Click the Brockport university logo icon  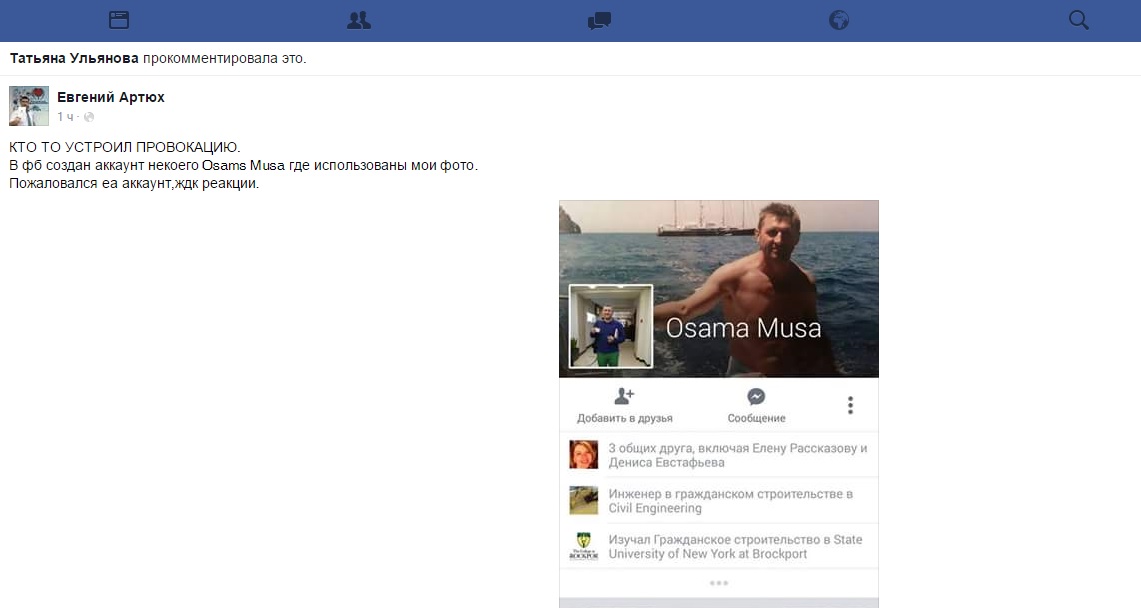(x=584, y=546)
